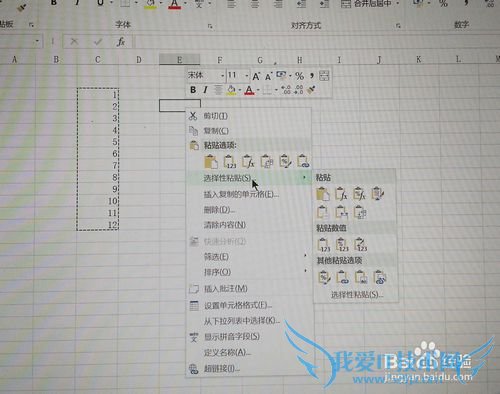Open the Name Box dropdown arrow

[x=37, y=42]
